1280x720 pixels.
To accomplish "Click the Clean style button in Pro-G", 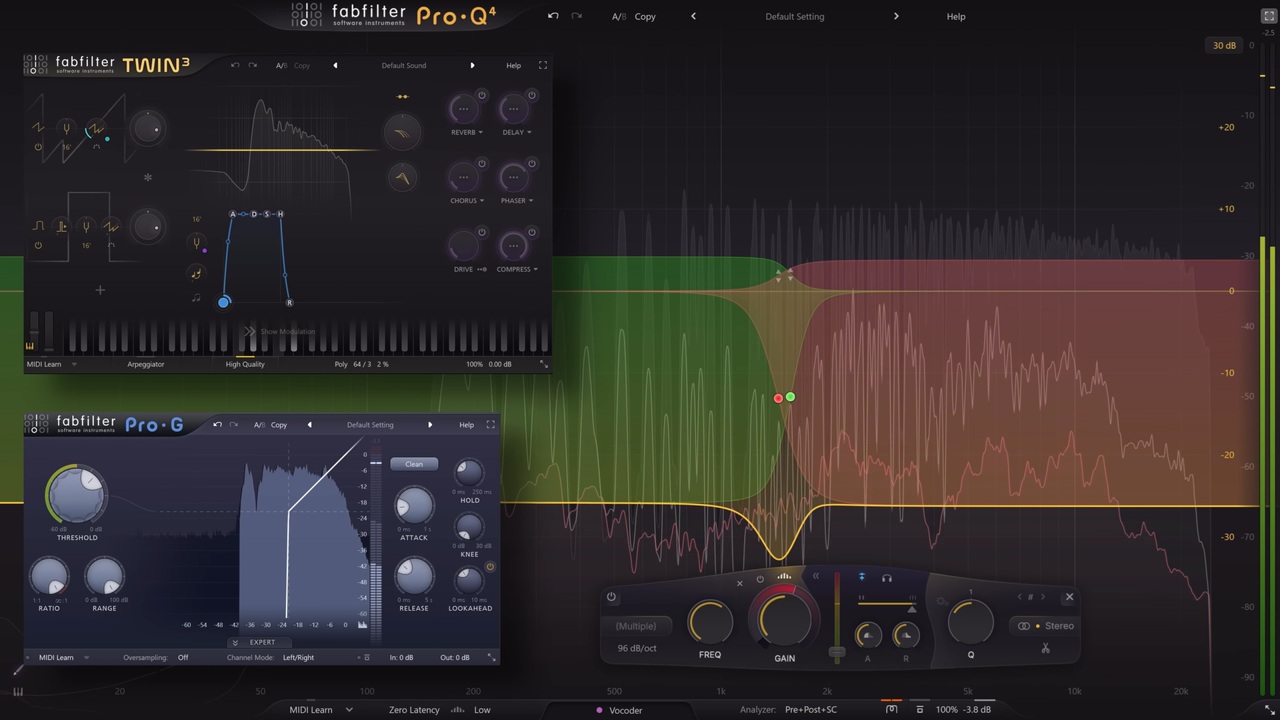I will [414, 464].
